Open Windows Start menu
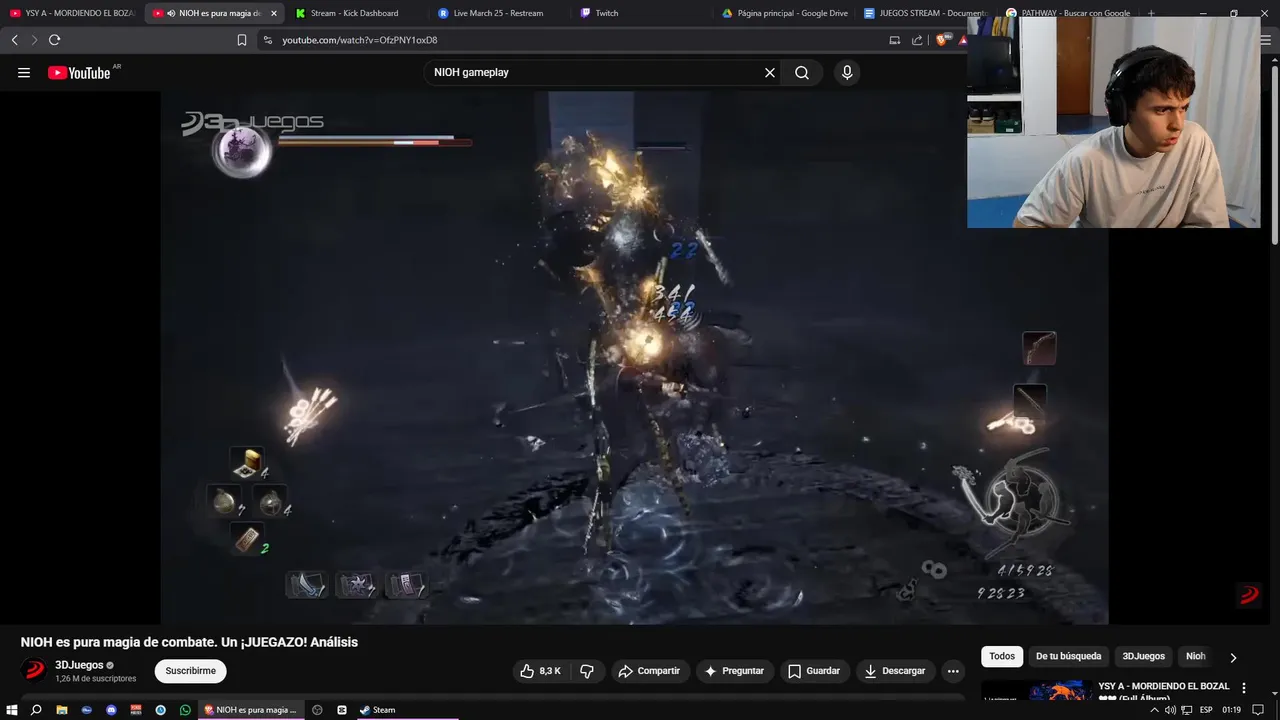 pos(12,710)
